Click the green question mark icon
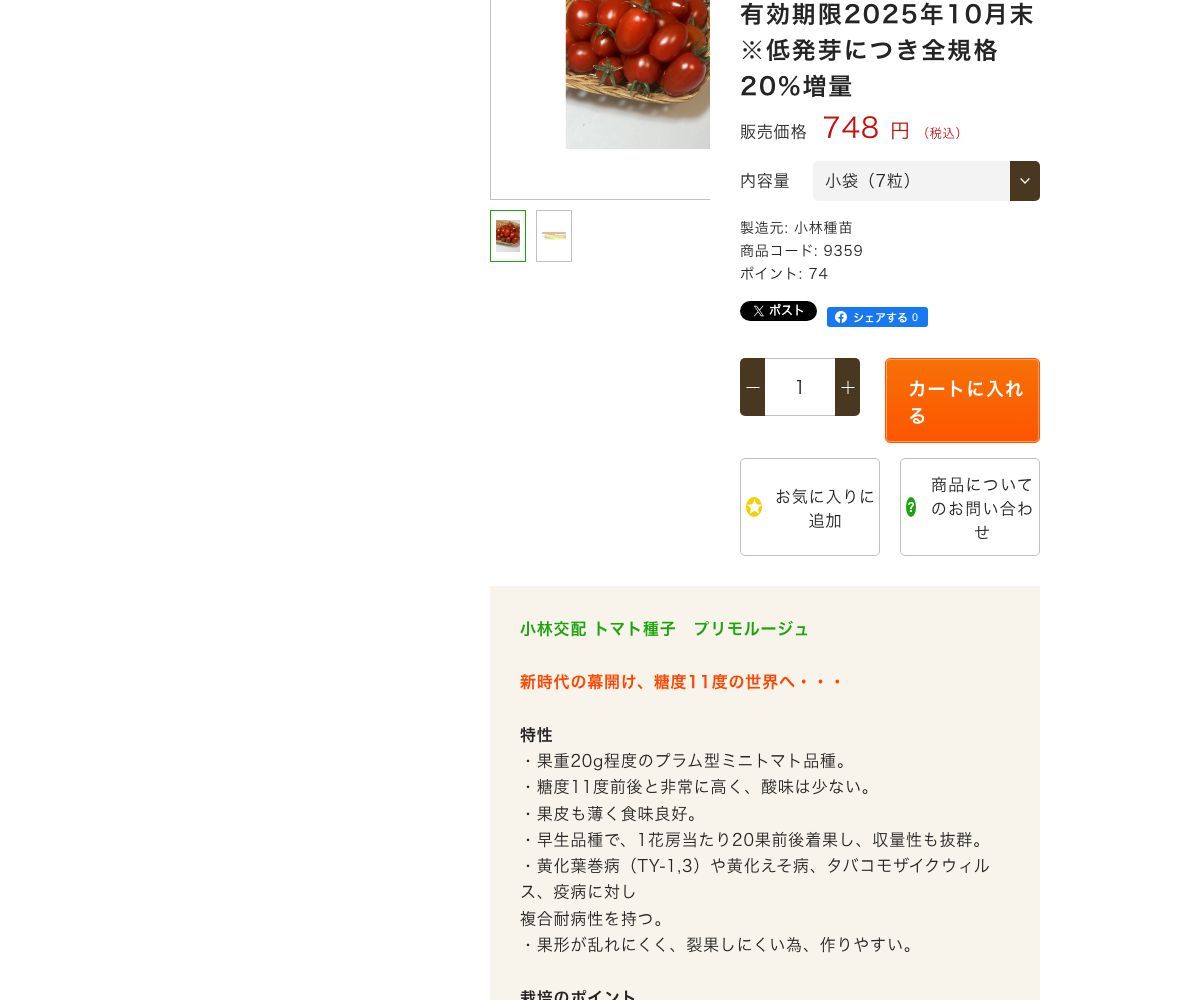 click(x=911, y=507)
